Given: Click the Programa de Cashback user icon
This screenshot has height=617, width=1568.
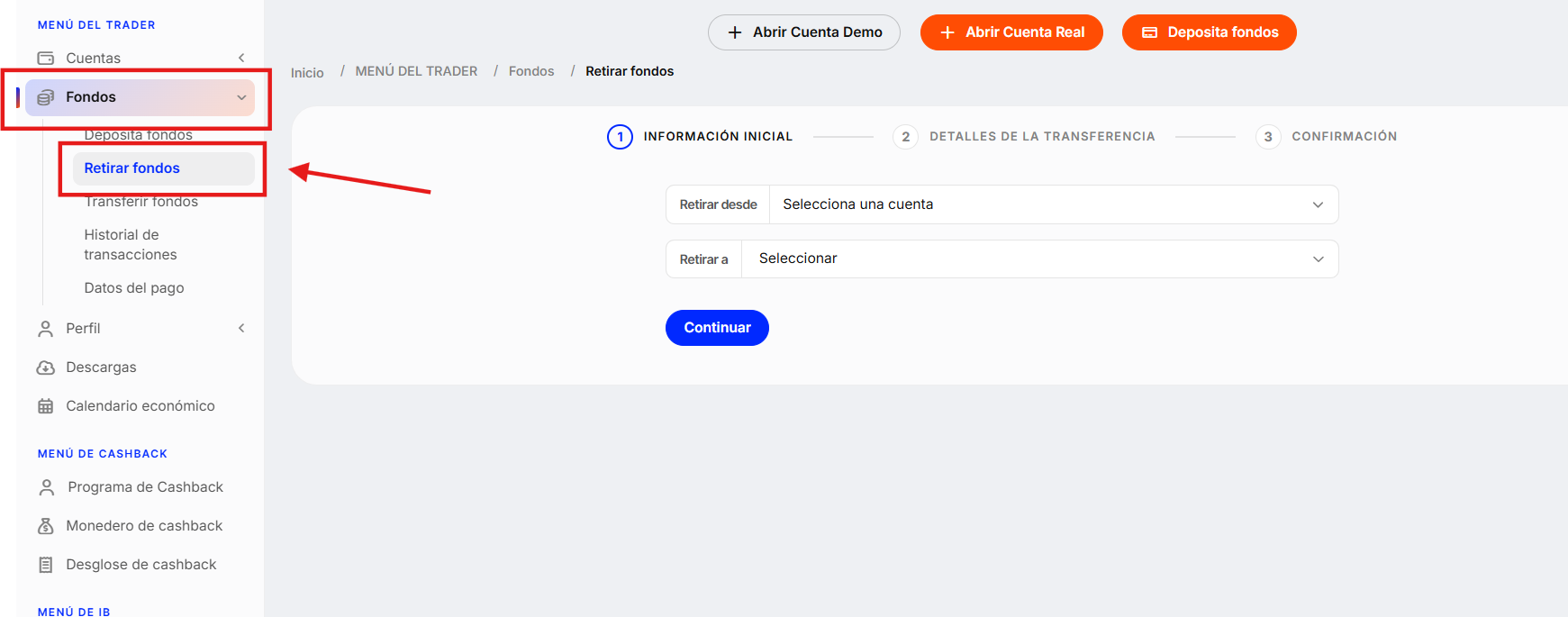Looking at the screenshot, I should pyautogui.click(x=47, y=487).
